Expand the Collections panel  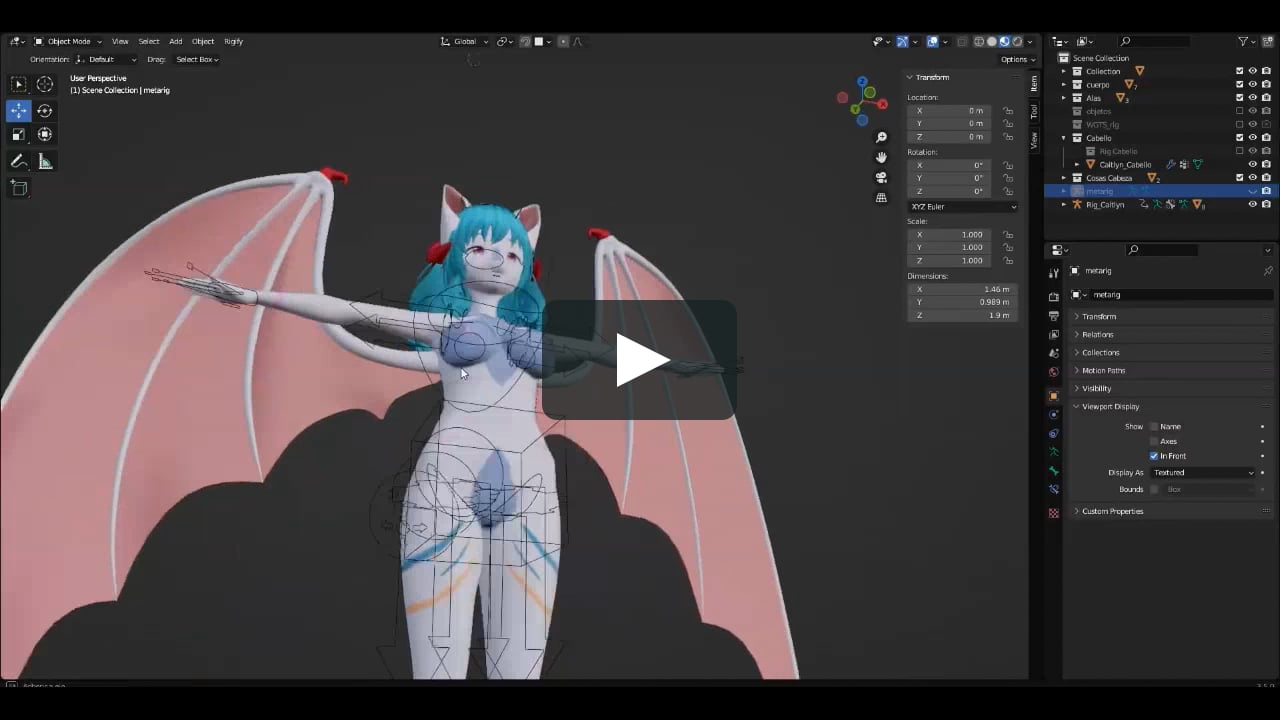[x=1172, y=353]
